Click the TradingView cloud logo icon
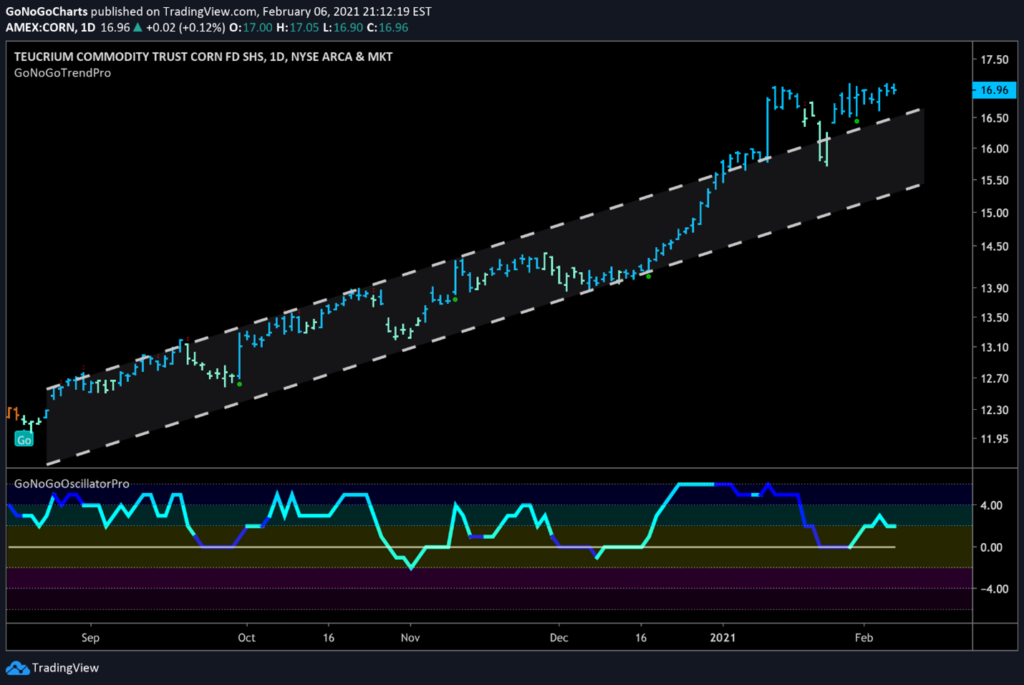 tap(17, 668)
